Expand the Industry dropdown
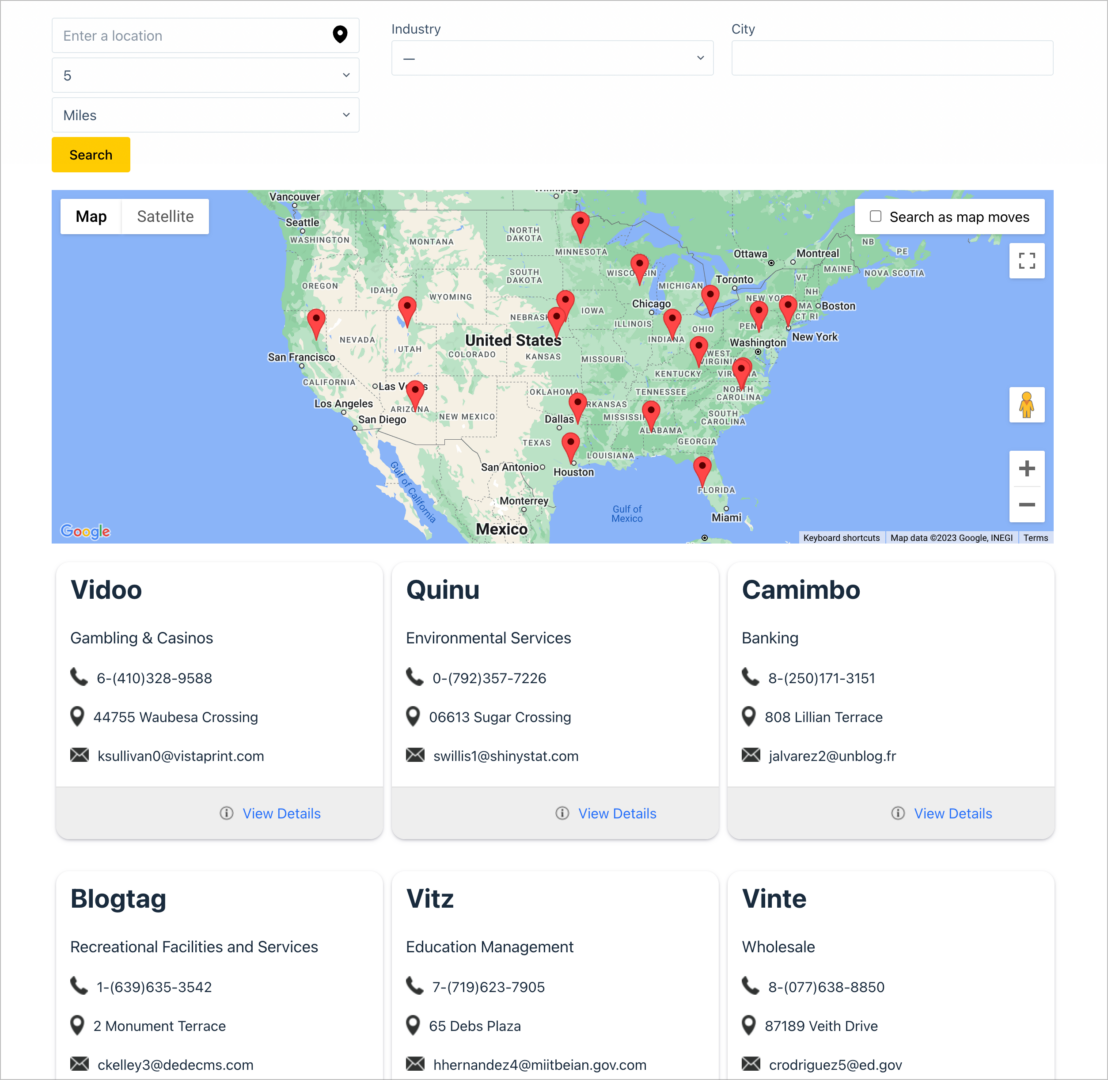This screenshot has width=1108, height=1080. [x=552, y=58]
